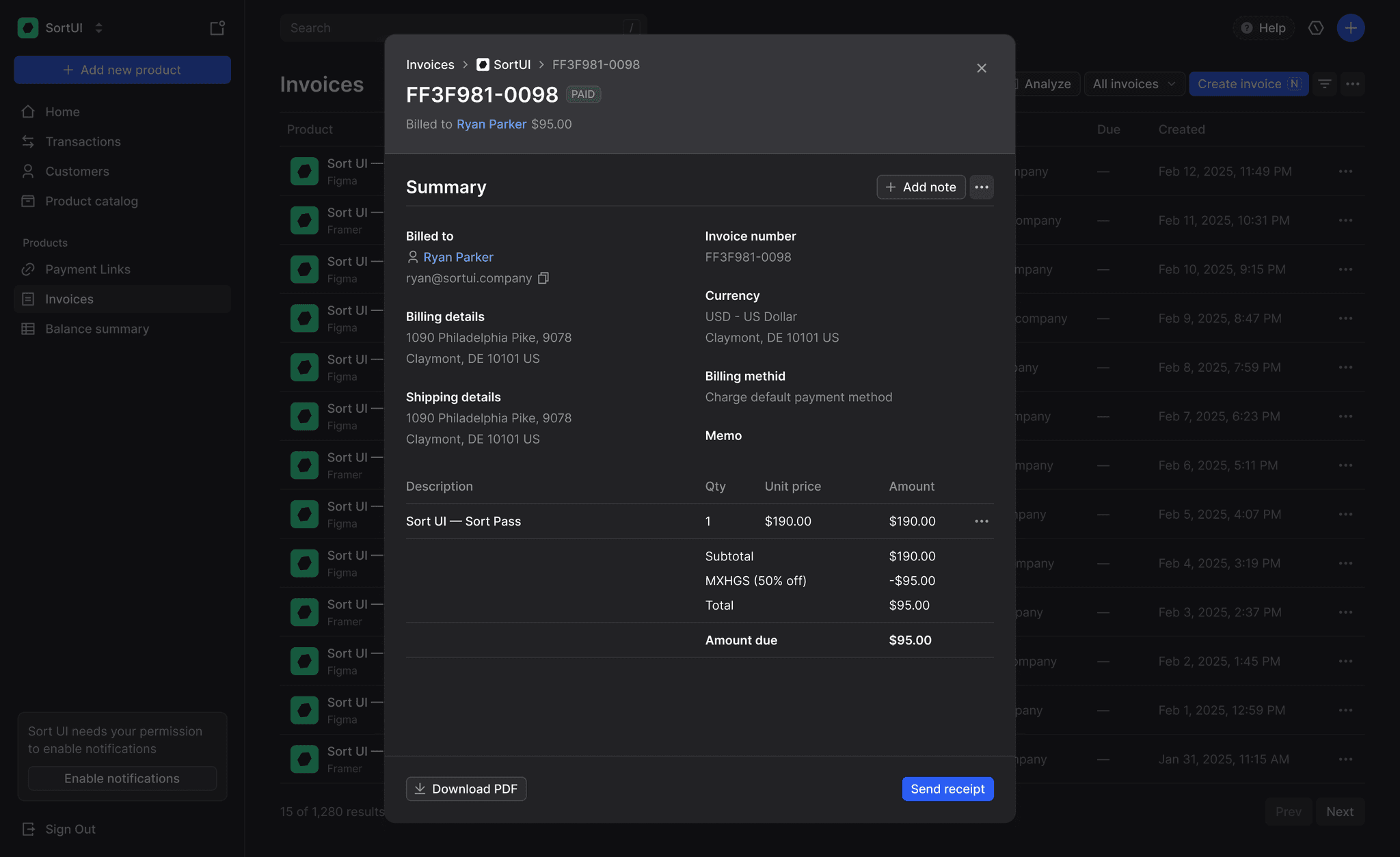Close the invoice detail dialog
1400x857 pixels.
click(x=982, y=68)
